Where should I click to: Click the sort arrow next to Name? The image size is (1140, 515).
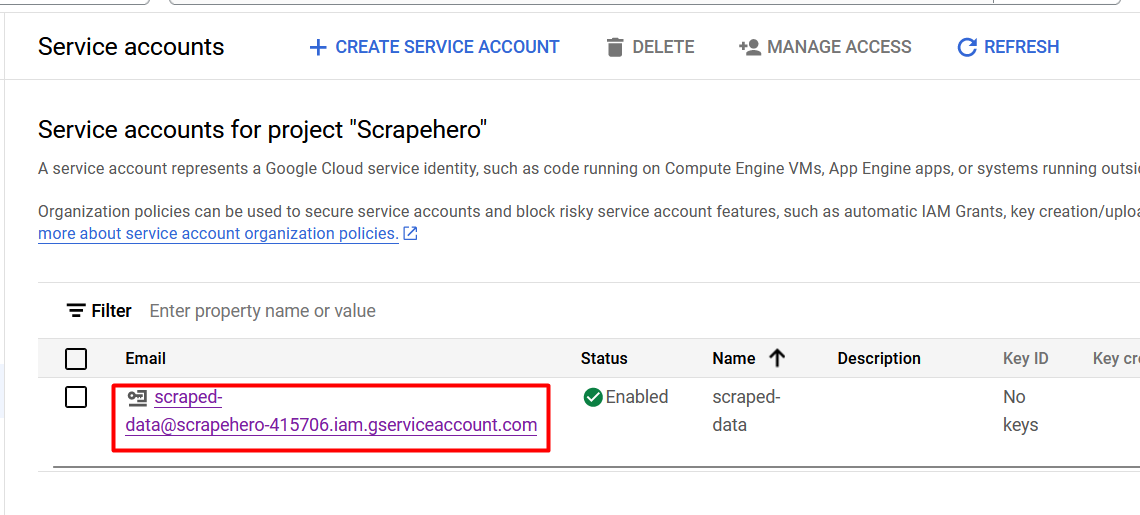(777, 358)
